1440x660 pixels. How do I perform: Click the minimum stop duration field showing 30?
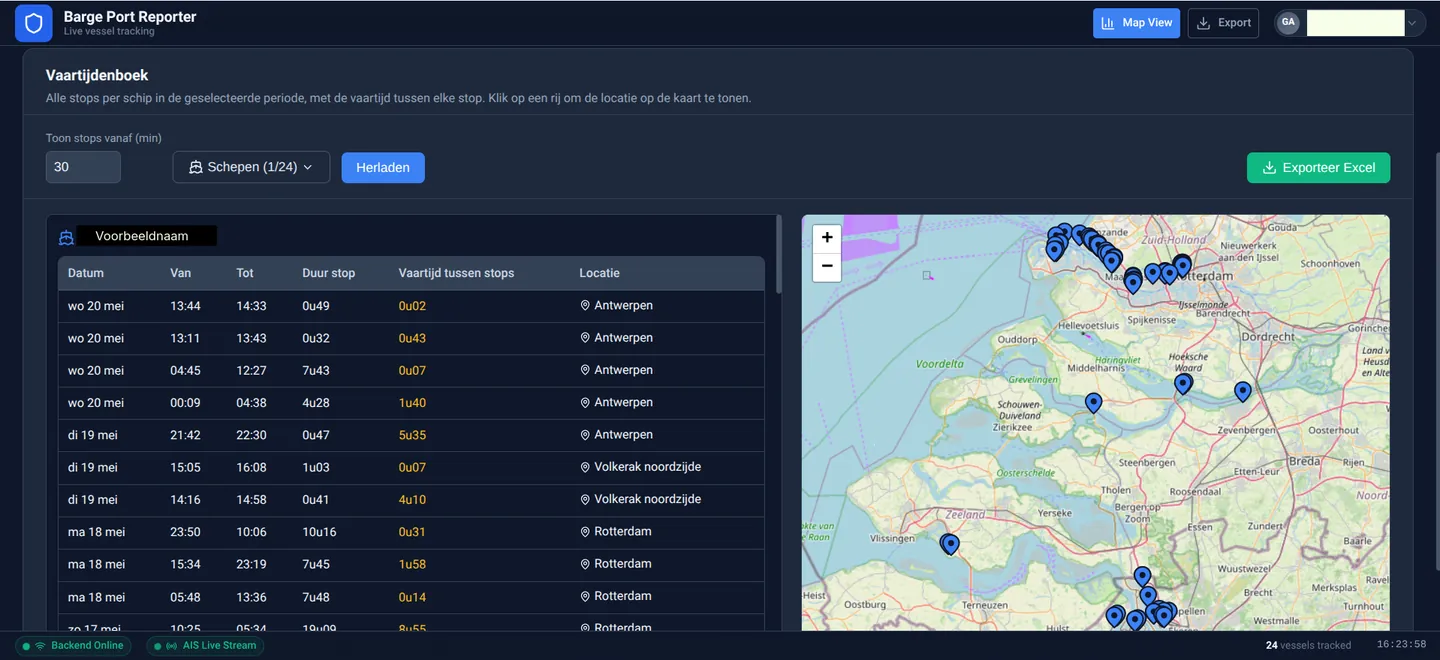tap(83, 167)
